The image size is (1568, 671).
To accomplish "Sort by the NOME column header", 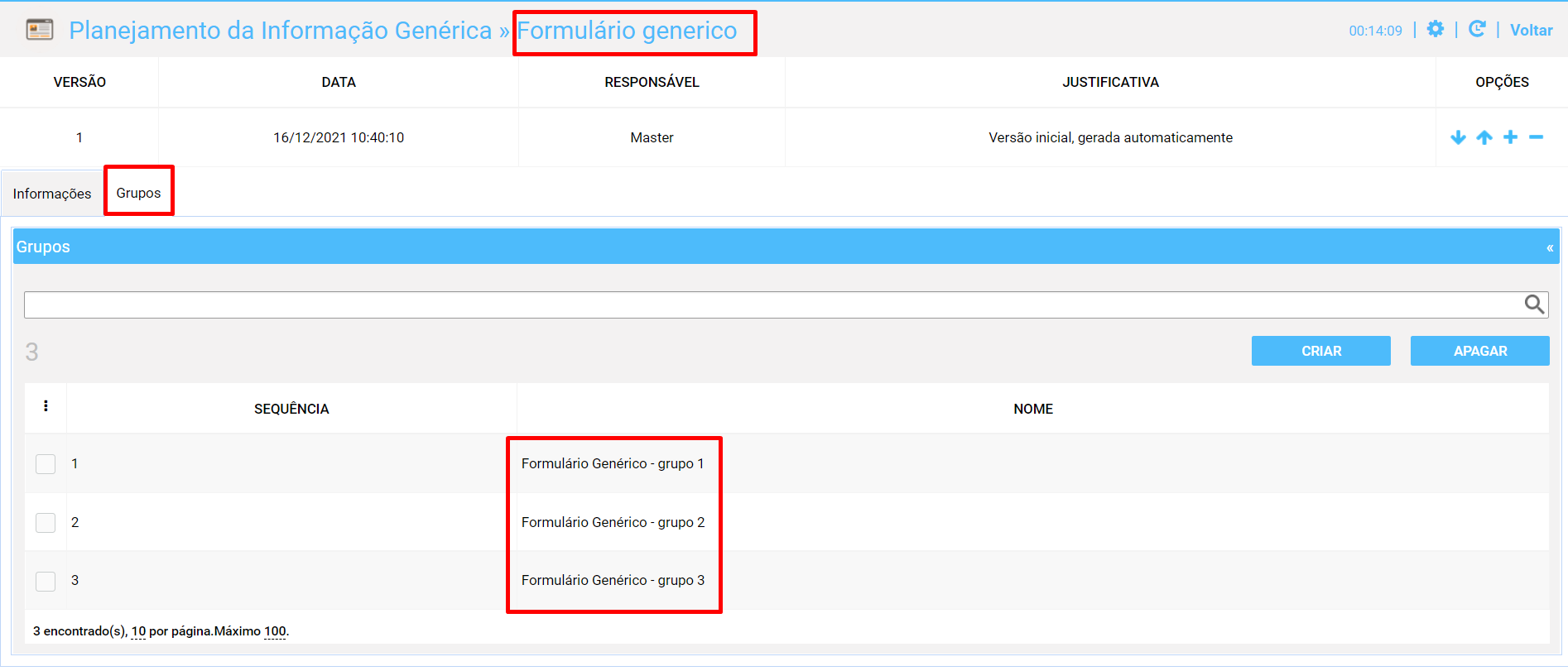I will point(1033,409).
